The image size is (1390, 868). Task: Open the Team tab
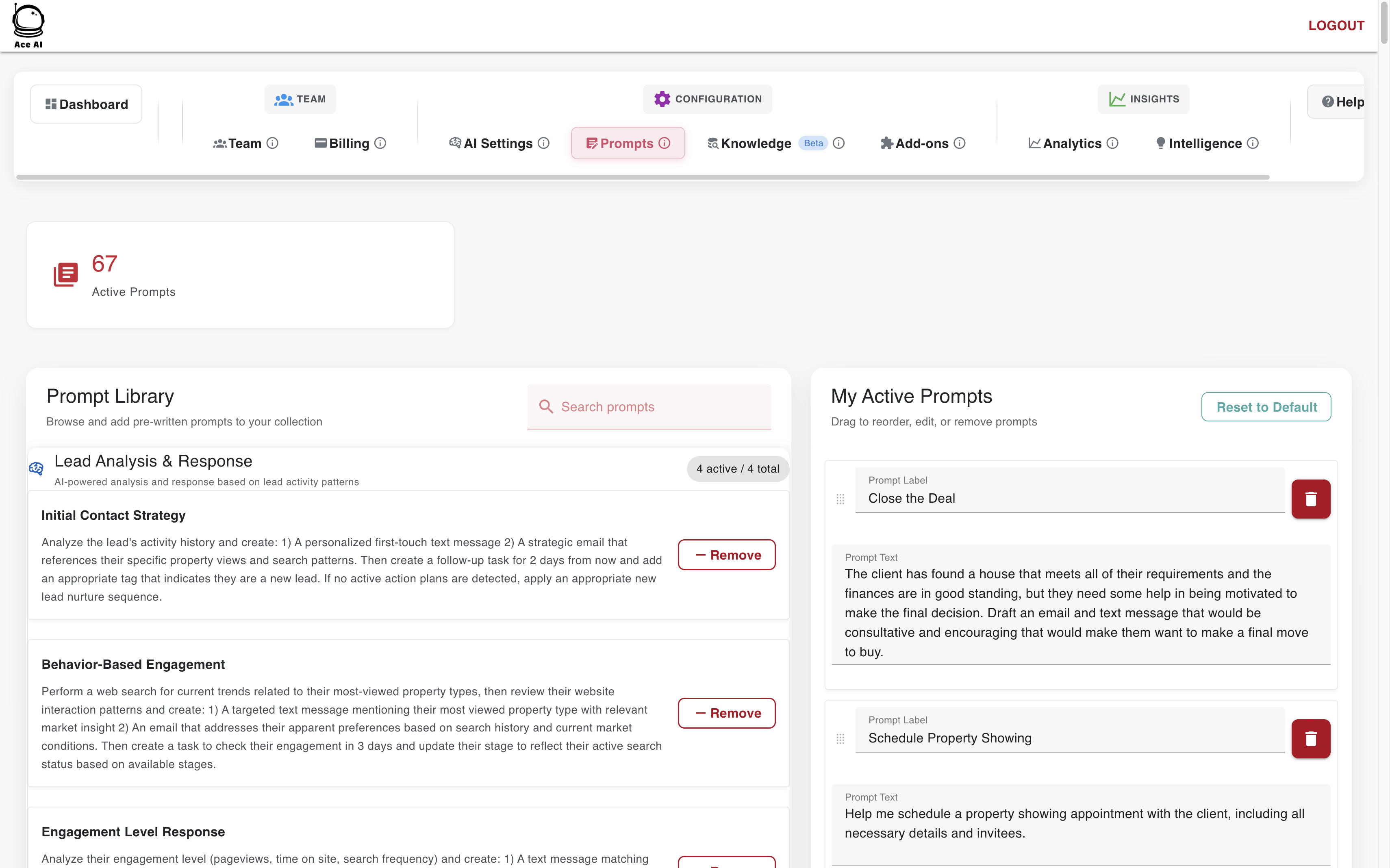pos(245,143)
